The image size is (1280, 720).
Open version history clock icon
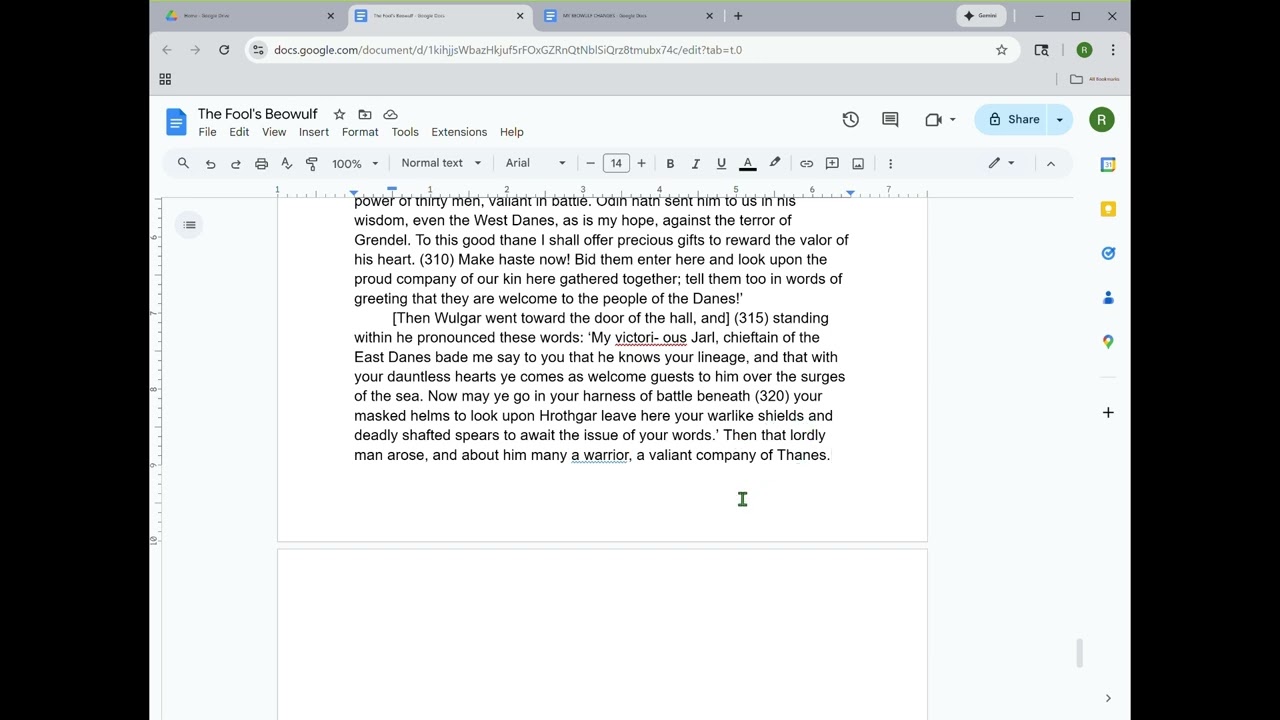pyautogui.click(x=850, y=120)
